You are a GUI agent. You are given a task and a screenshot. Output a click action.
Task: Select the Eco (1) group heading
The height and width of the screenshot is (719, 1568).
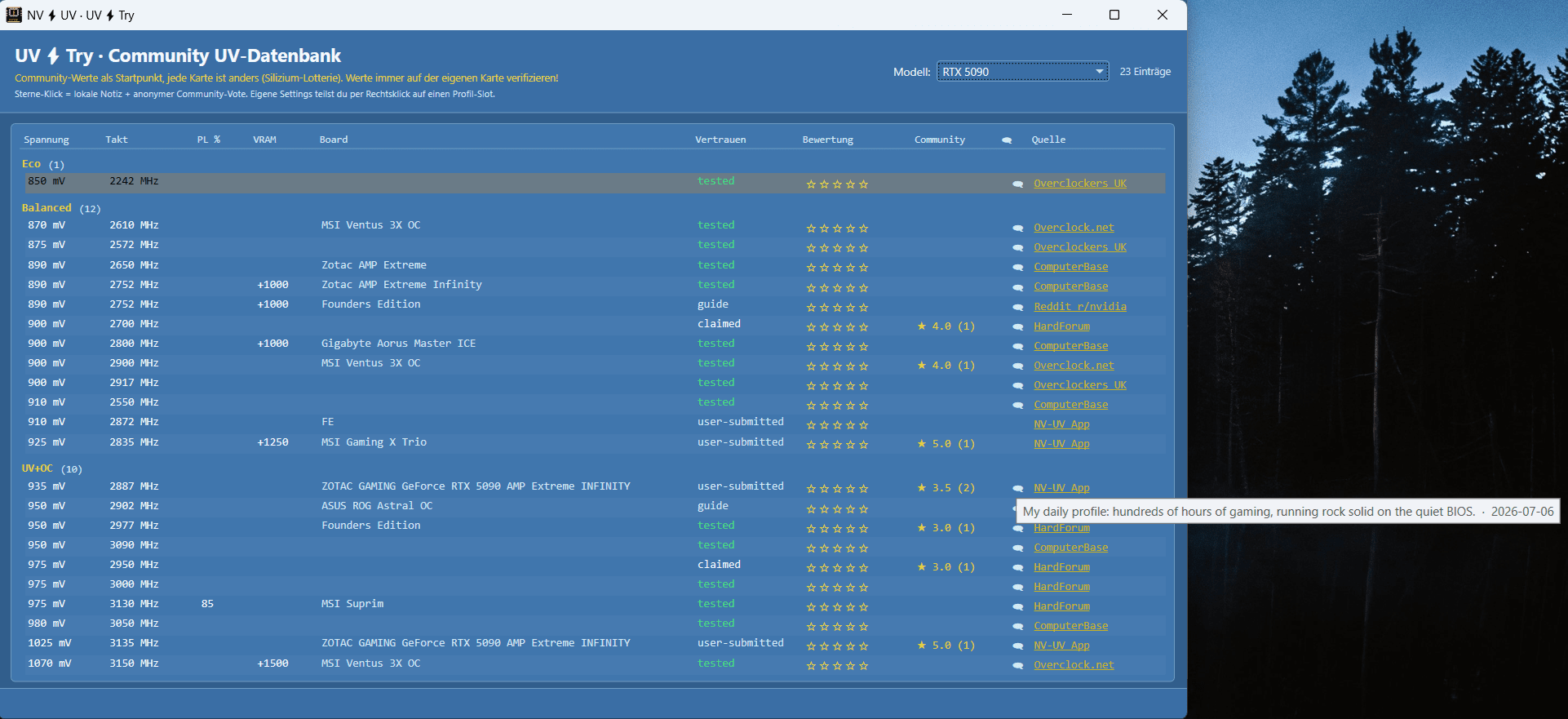[43, 164]
